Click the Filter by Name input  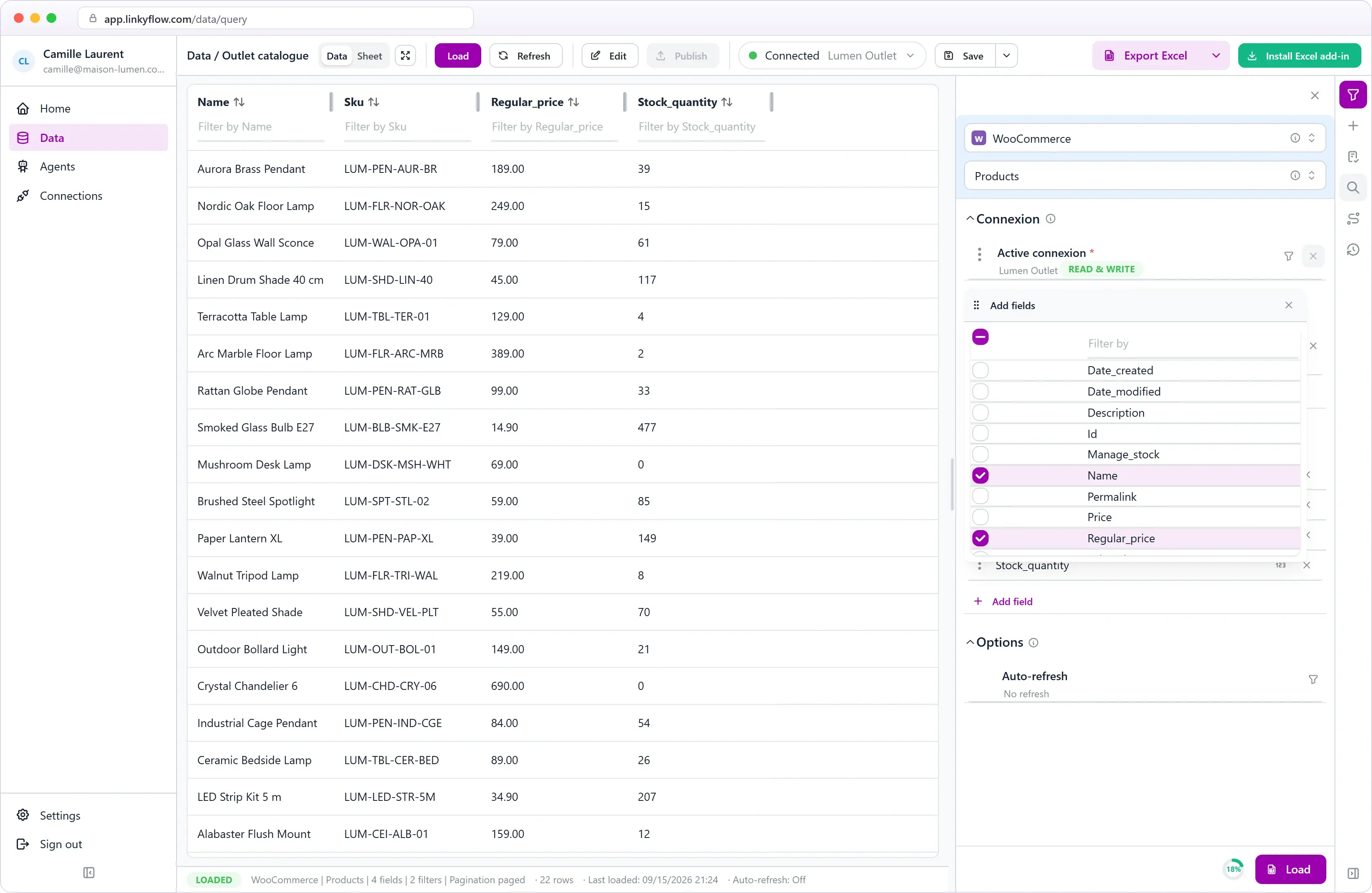click(261, 127)
